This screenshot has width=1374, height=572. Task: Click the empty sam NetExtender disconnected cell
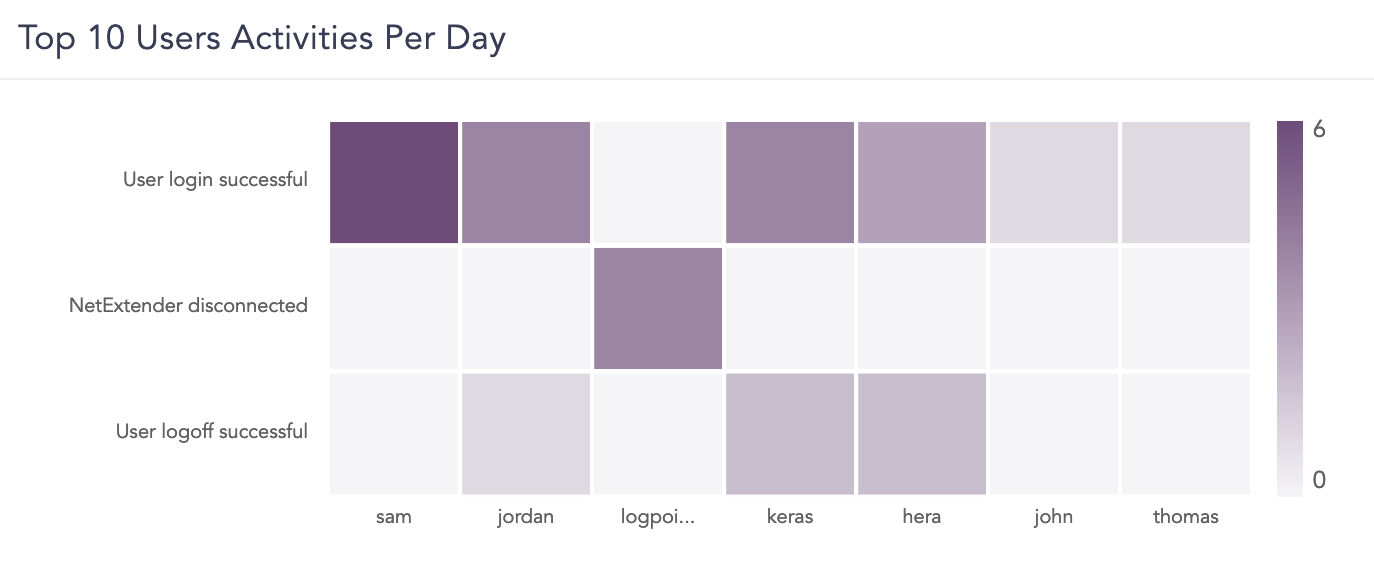(394, 308)
